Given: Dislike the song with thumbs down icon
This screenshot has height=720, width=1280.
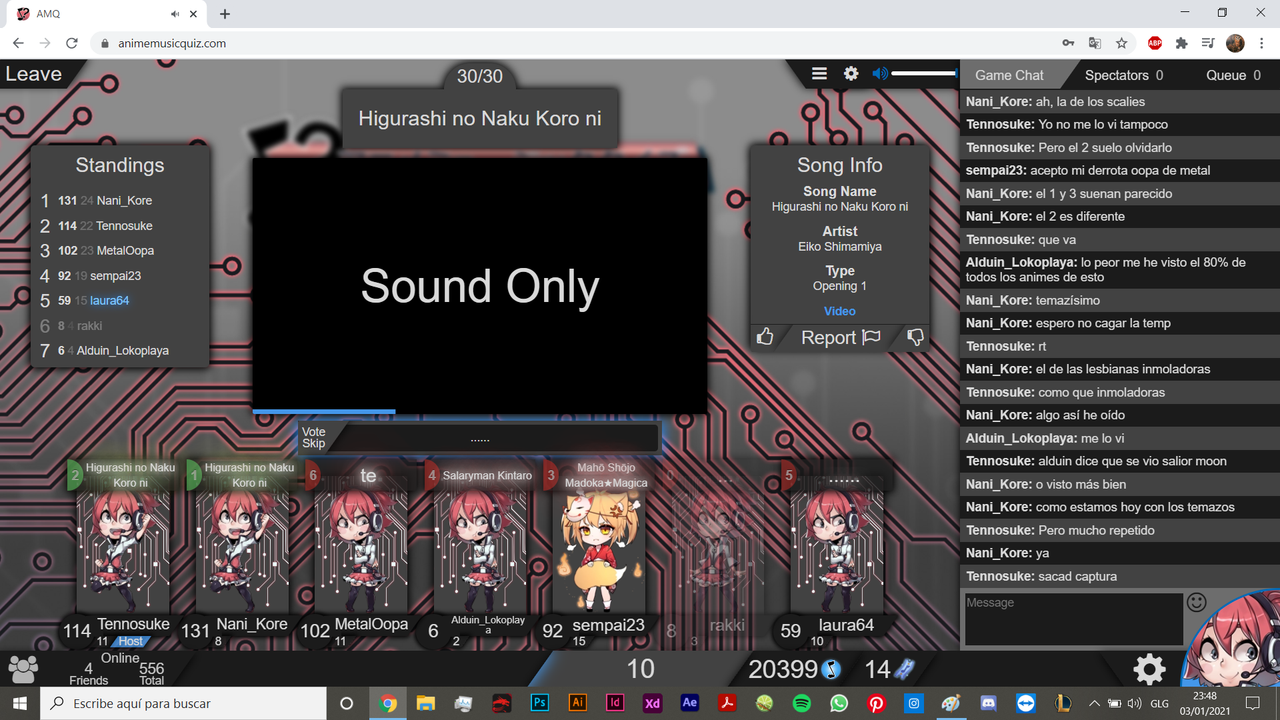Looking at the screenshot, I should [915, 337].
